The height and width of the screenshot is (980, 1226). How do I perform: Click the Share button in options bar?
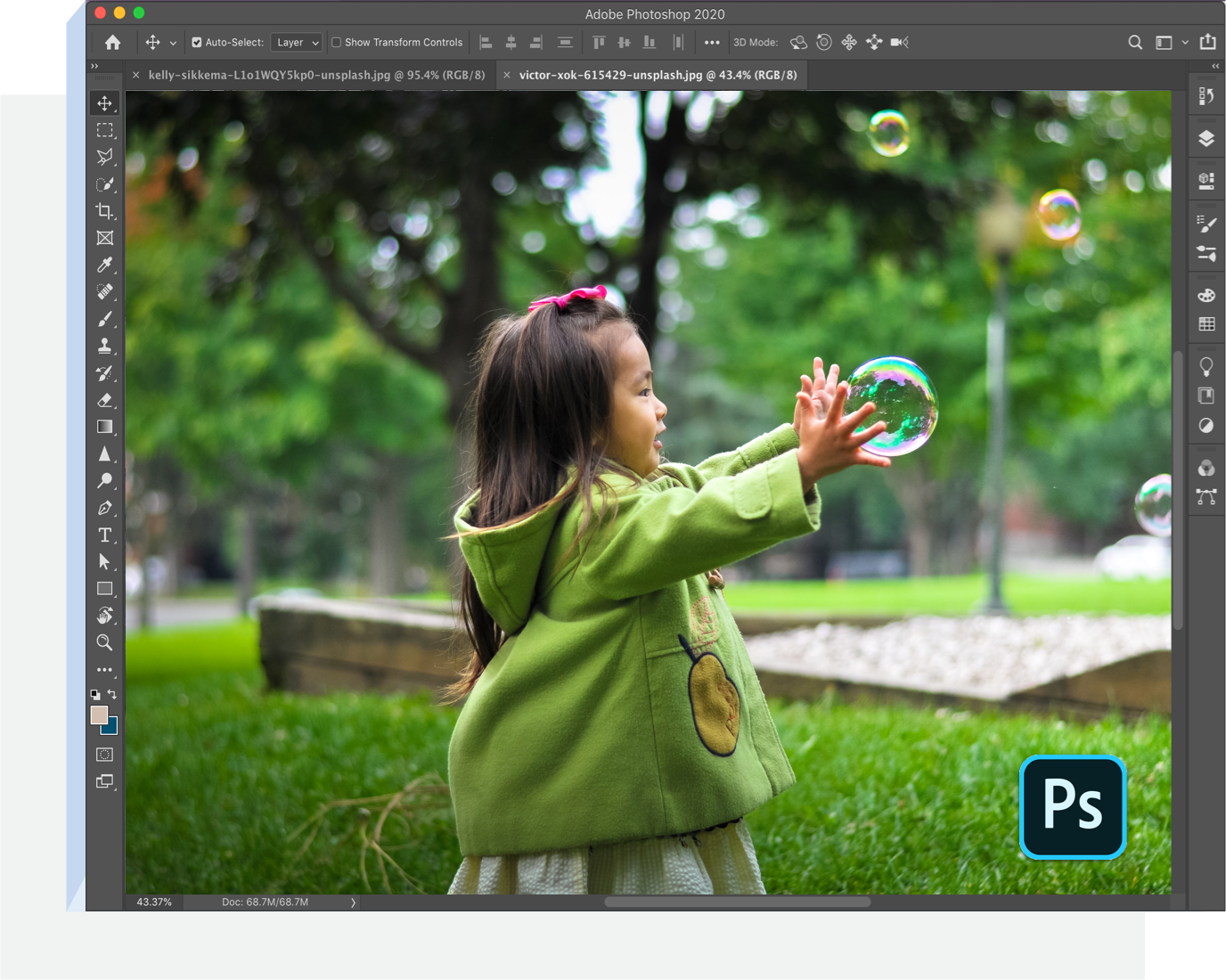coord(1208,42)
